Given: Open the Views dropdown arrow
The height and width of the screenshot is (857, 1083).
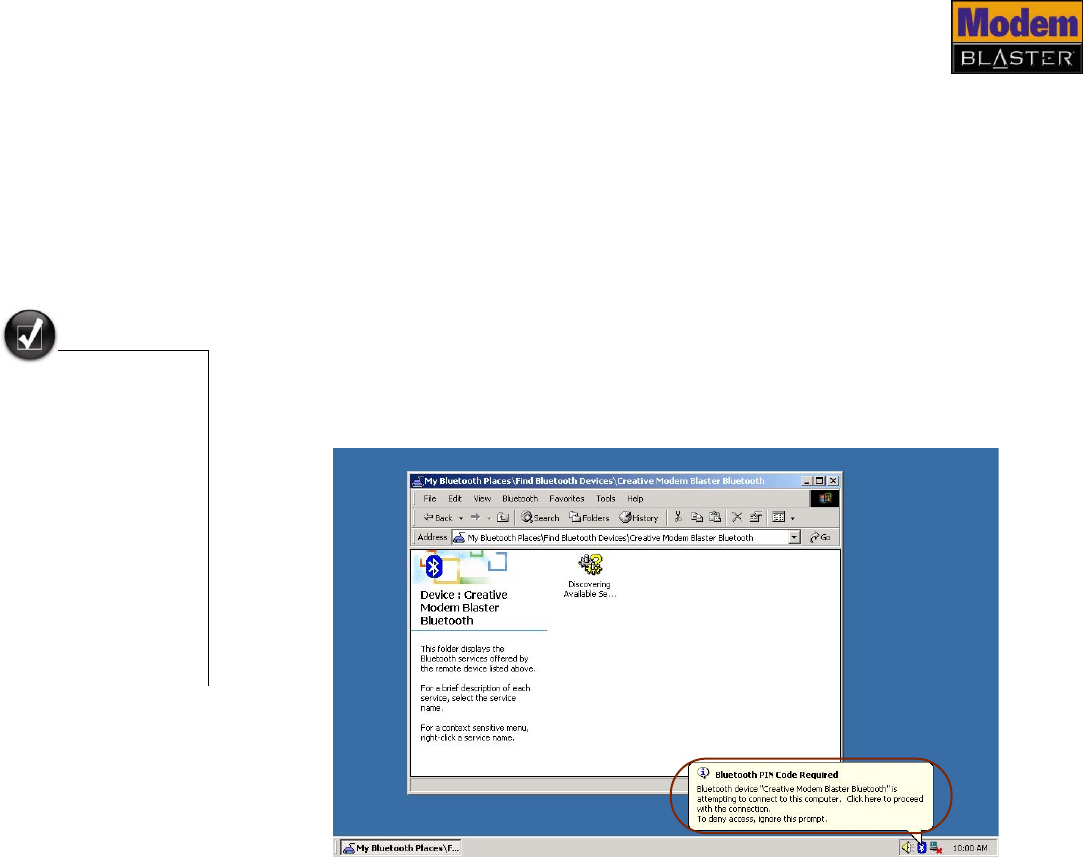Looking at the screenshot, I should pos(792,518).
